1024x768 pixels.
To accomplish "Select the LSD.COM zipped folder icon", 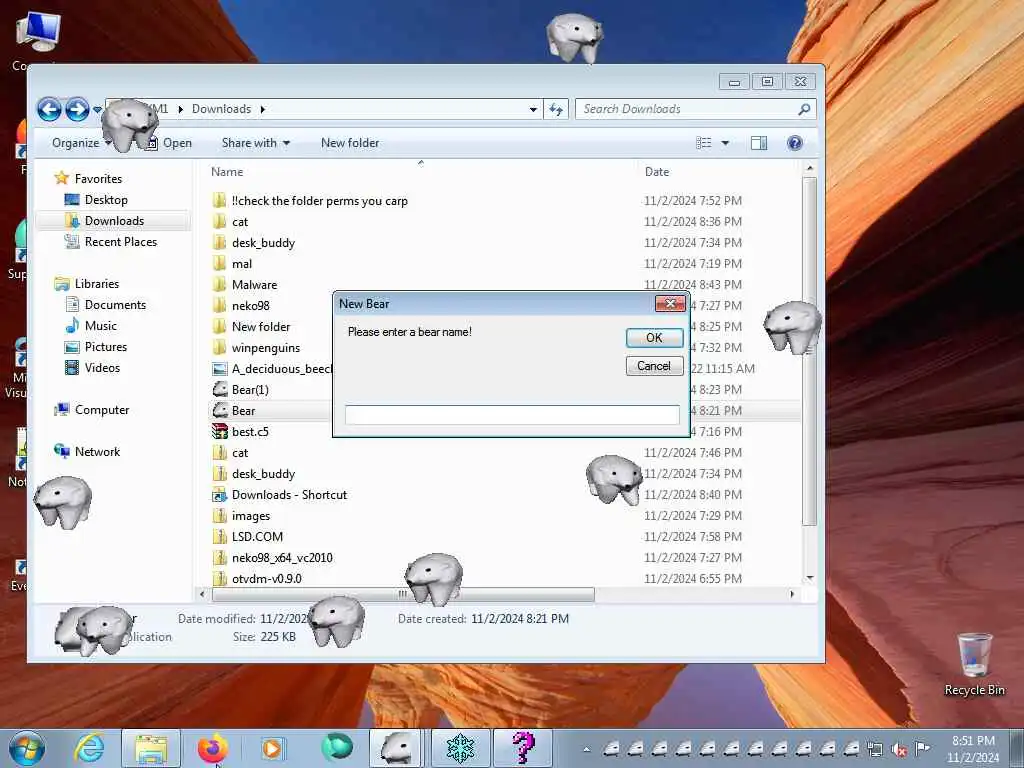I will tap(220, 537).
